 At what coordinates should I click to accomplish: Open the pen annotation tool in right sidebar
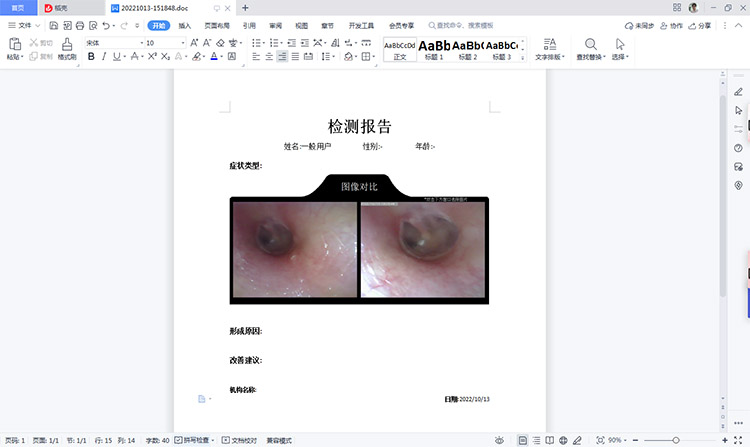coord(739,92)
